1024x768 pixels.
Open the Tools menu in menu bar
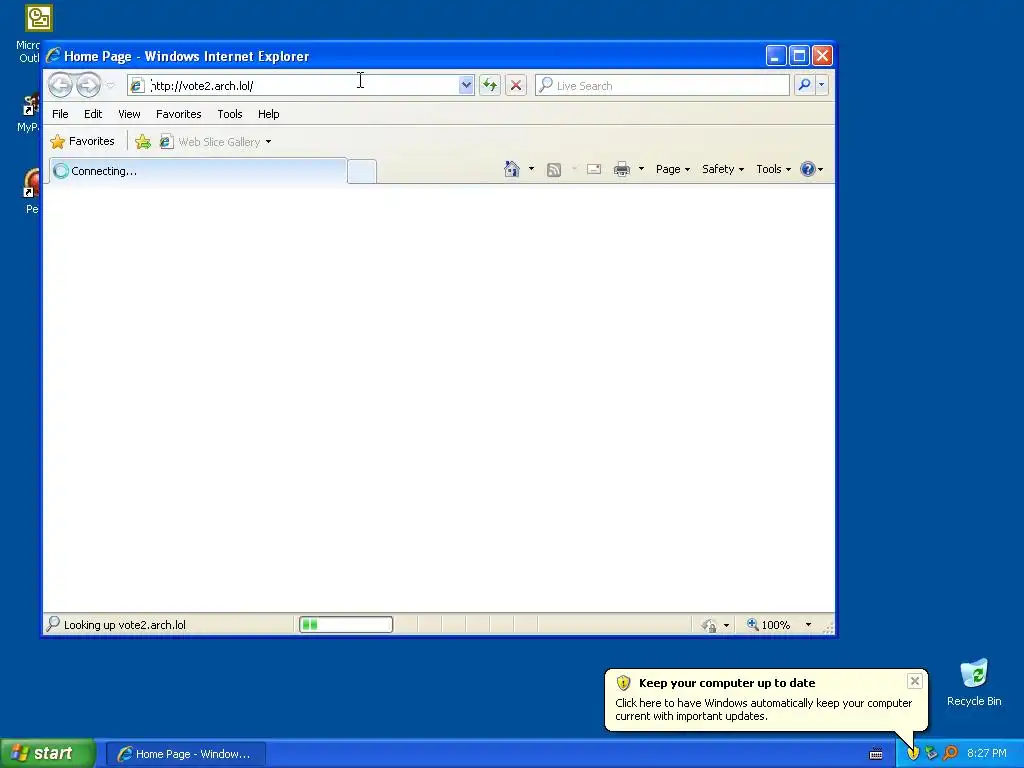click(x=230, y=114)
